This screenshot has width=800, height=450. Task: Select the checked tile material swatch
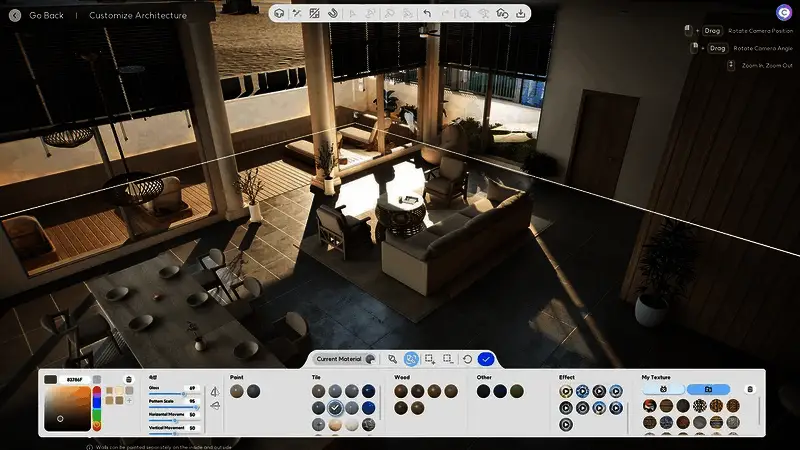click(336, 408)
